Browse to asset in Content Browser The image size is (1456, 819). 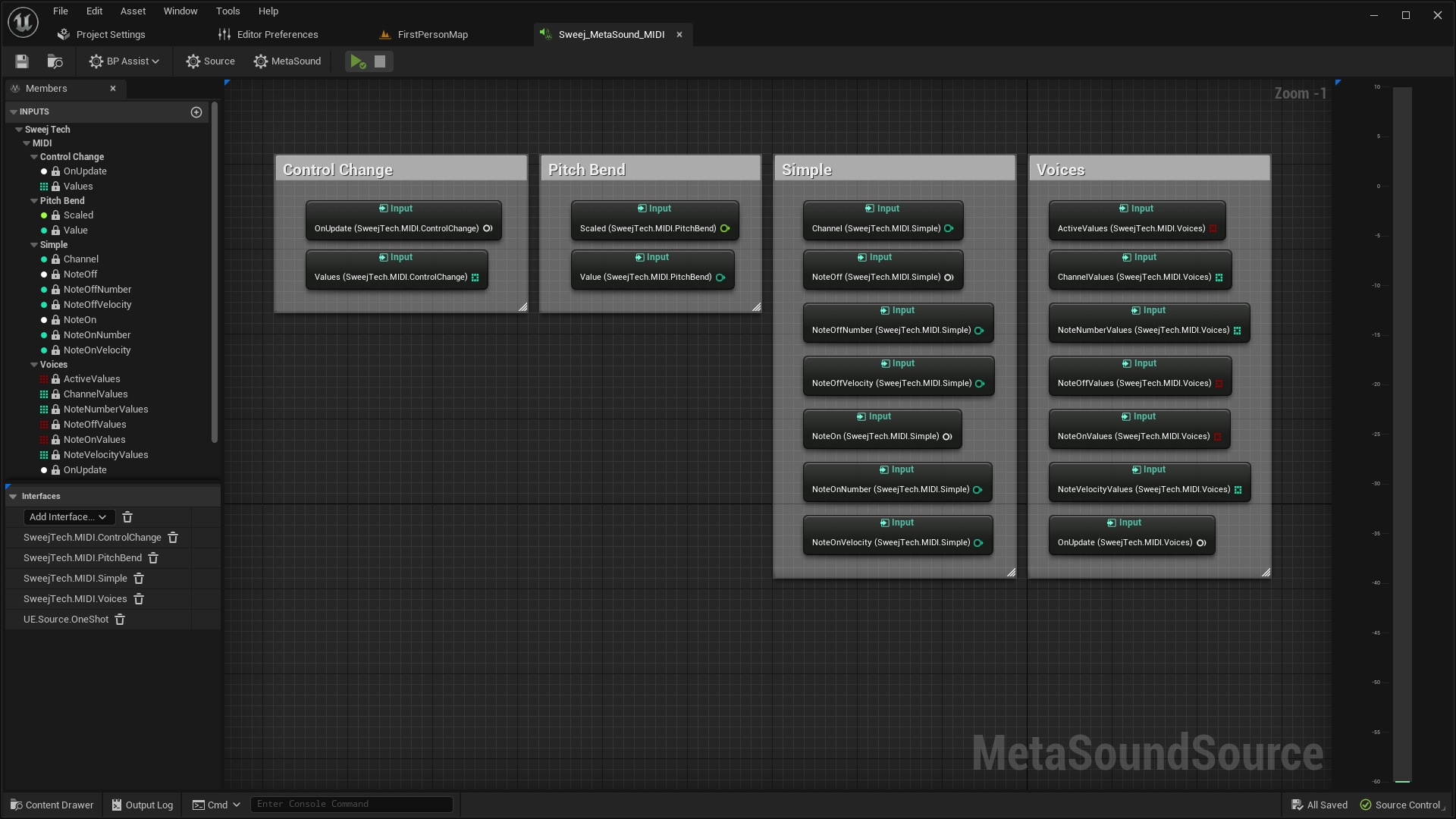pyautogui.click(x=55, y=61)
